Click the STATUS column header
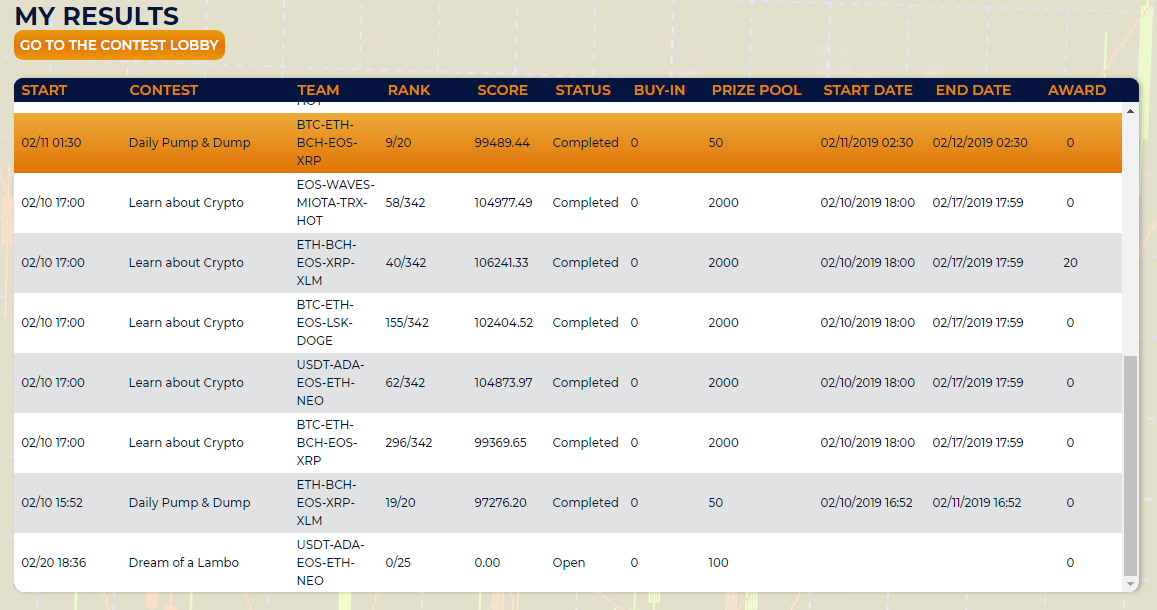The height and width of the screenshot is (610, 1157). (583, 90)
